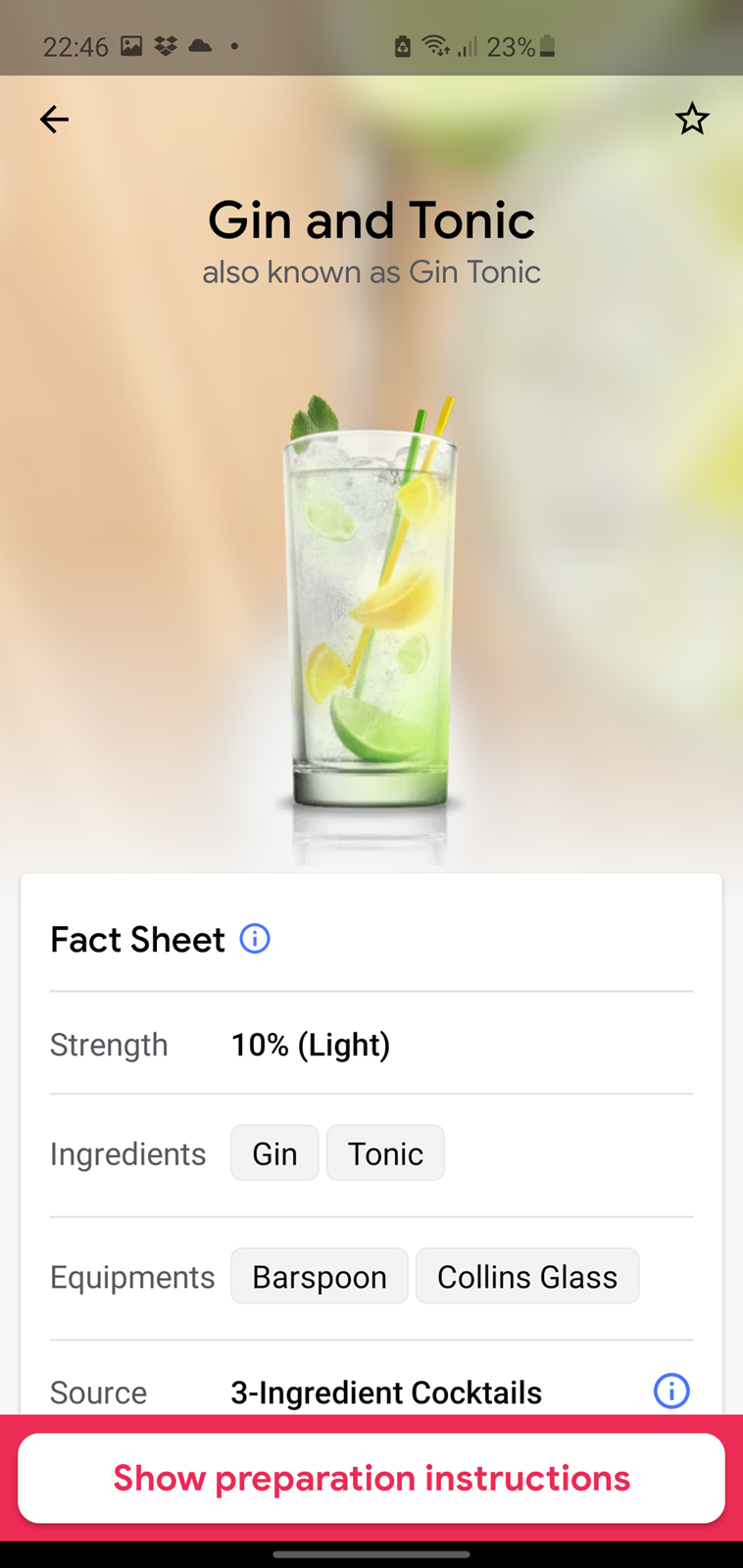Screen dimensions: 743x1568
Task: Tap the battery icon in status bar
Action: point(548,46)
